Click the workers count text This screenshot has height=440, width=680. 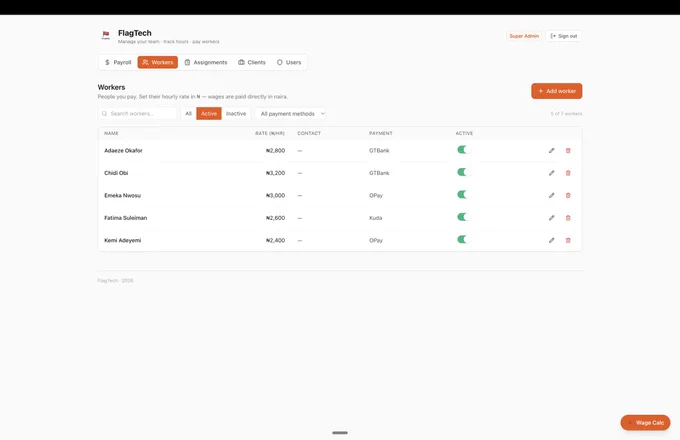click(566, 114)
